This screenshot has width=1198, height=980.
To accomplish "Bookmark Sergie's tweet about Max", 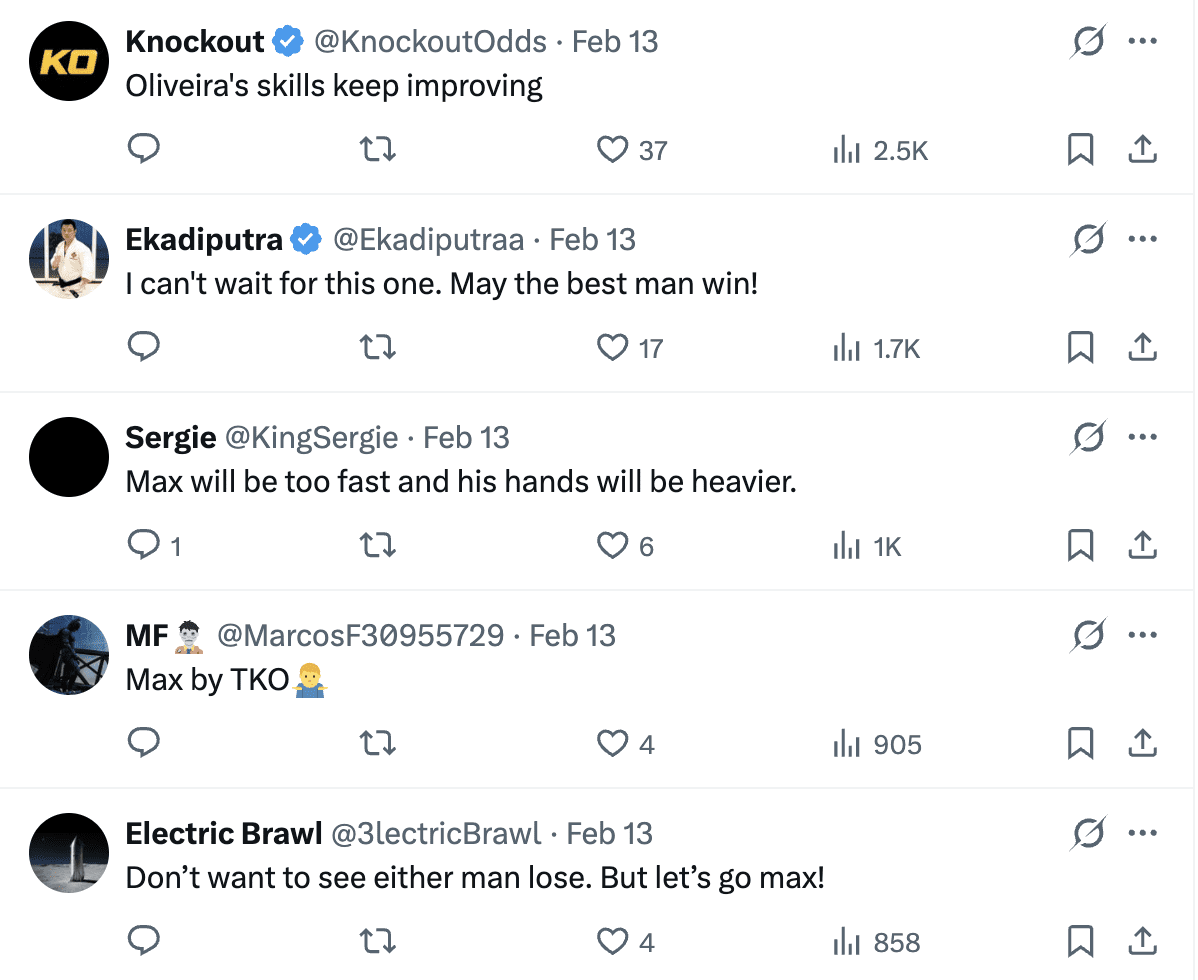I will (1080, 546).
